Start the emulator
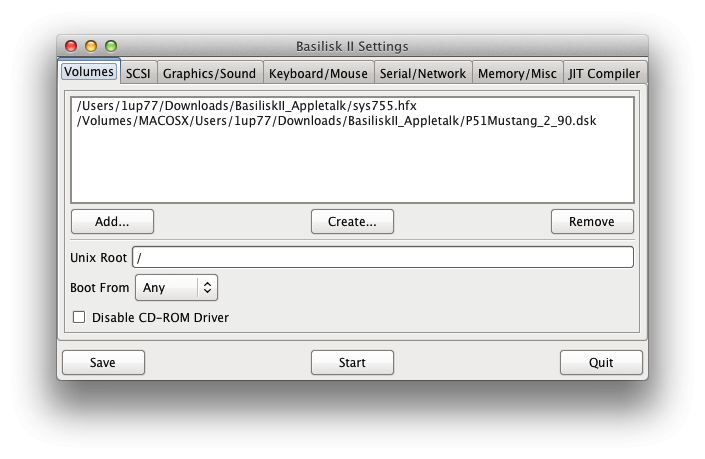The height and width of the screenshot is (459, 705). tap(352, 362)
